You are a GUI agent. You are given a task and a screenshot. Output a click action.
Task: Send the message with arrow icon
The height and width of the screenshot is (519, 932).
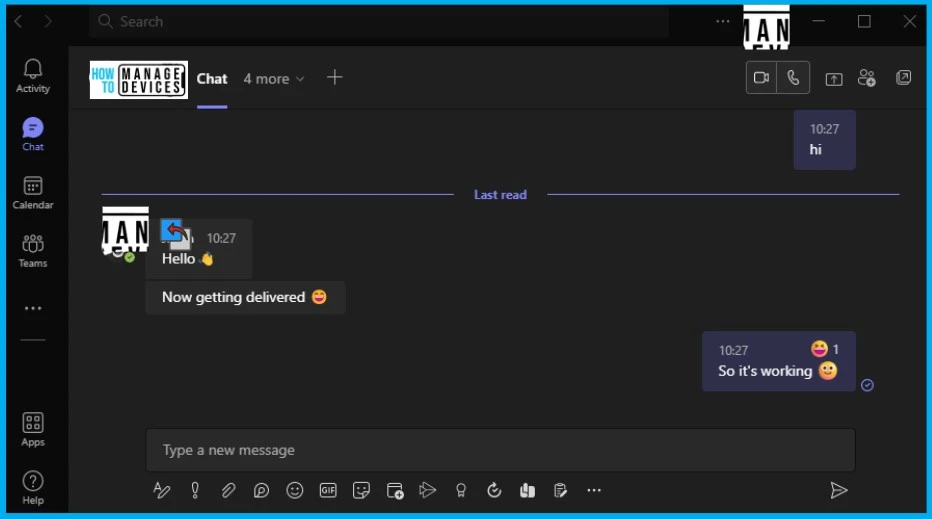coord(839,490)
